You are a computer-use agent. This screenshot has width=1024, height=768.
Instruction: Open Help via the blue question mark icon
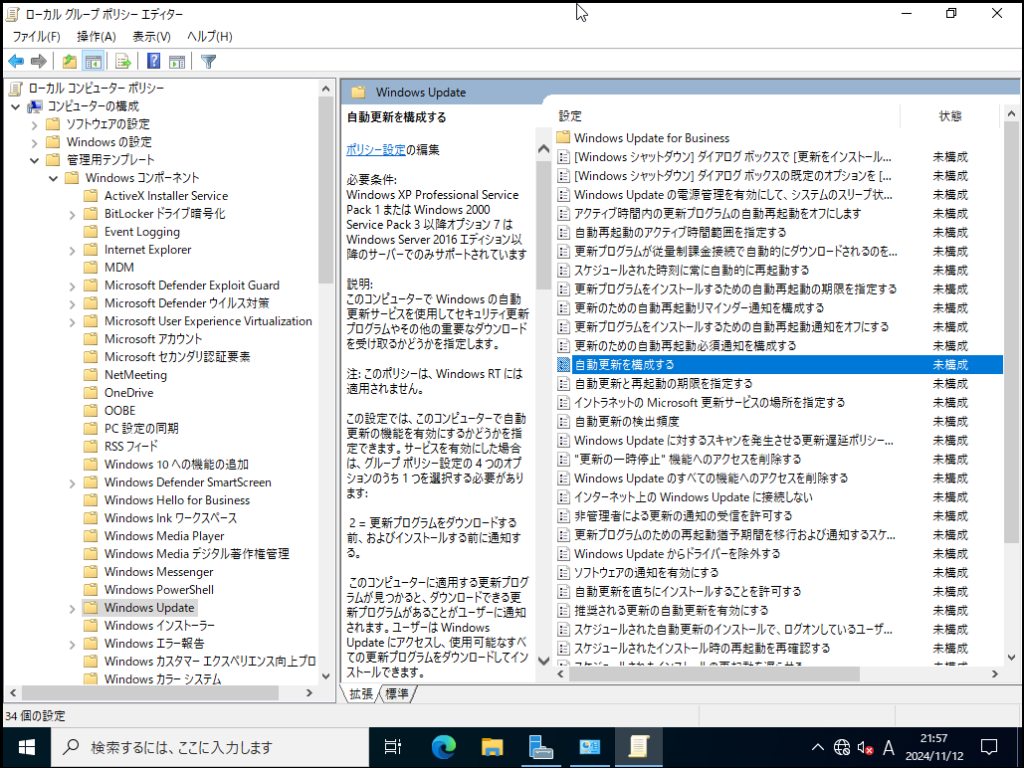click(154, 61)
